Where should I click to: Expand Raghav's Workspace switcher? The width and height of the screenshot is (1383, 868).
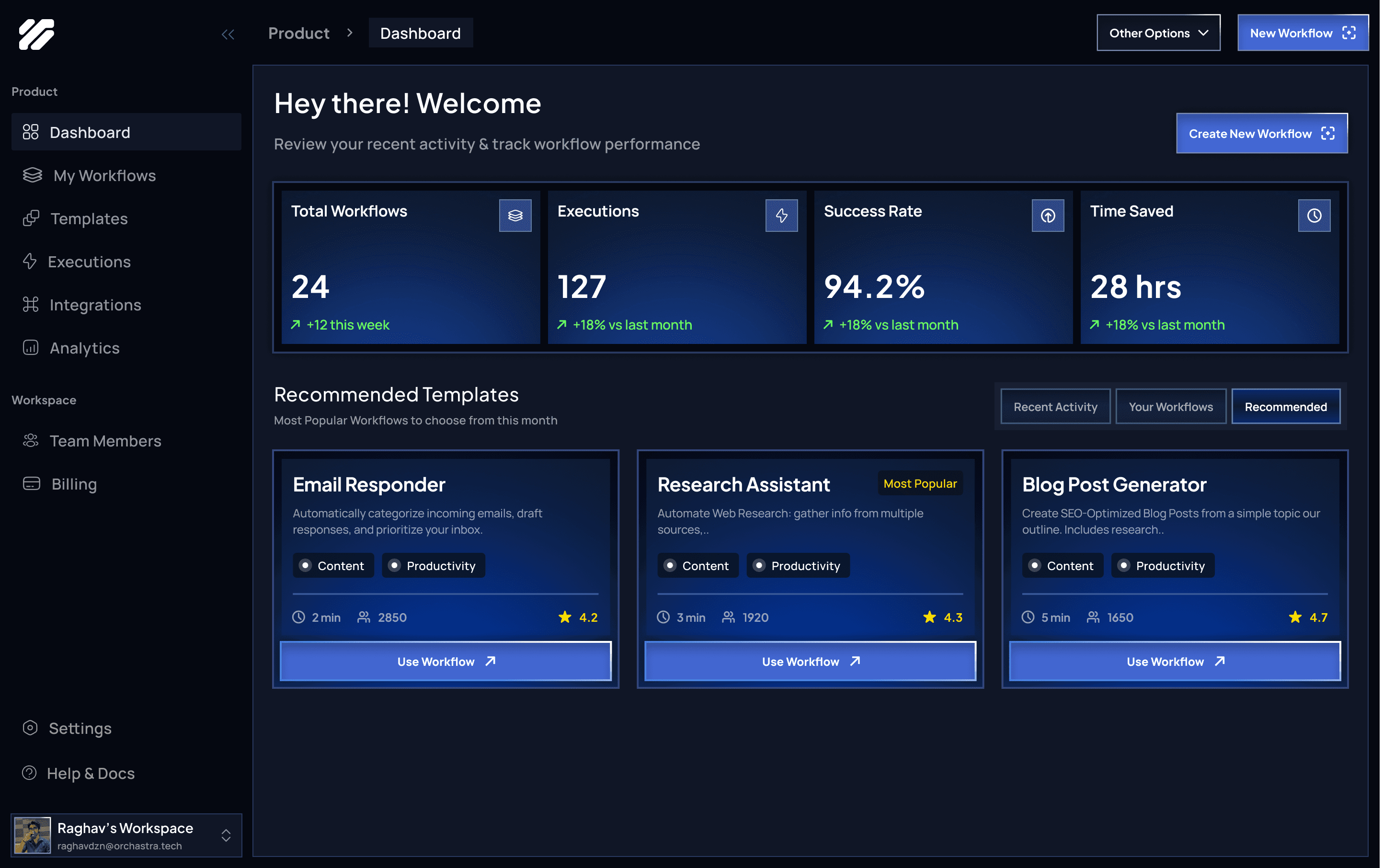pos(226,835)
